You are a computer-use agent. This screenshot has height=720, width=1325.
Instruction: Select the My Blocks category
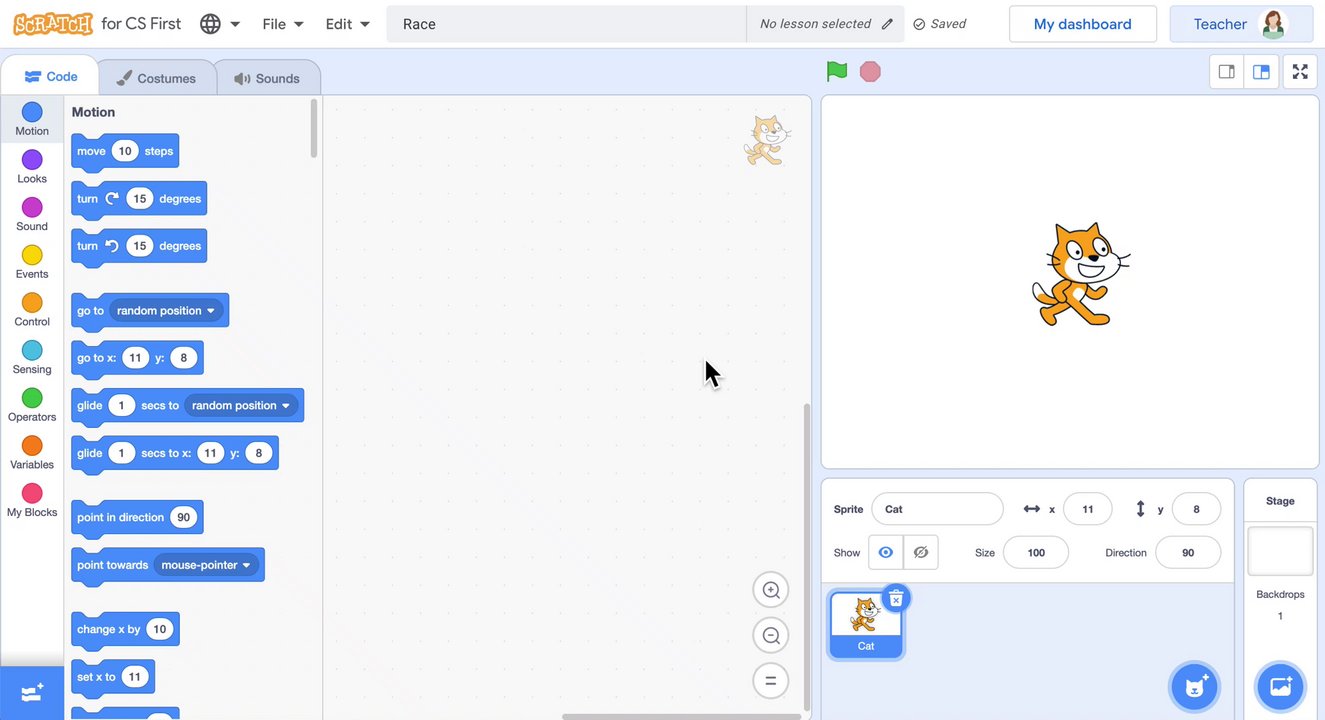point(32,500)
